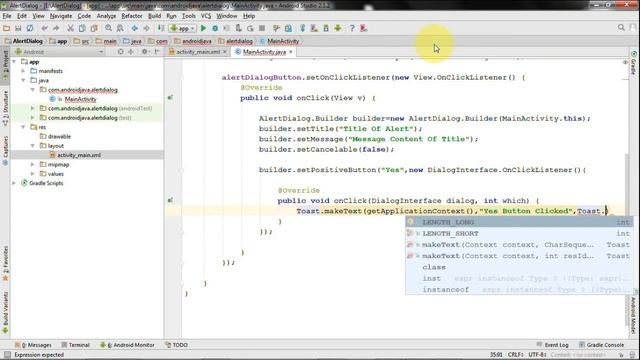
Task: Open the Android project view dropdown
Action: tap(59, 52)
